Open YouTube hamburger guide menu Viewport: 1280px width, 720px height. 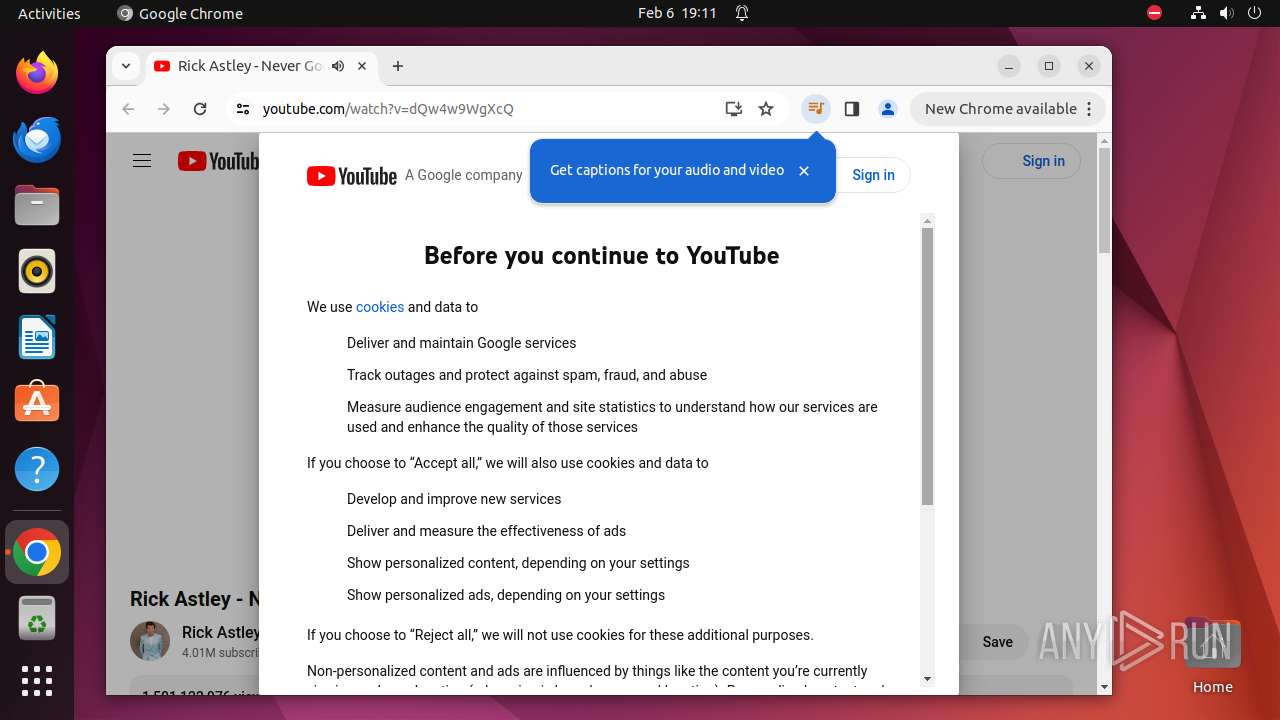tap(142, 161)
